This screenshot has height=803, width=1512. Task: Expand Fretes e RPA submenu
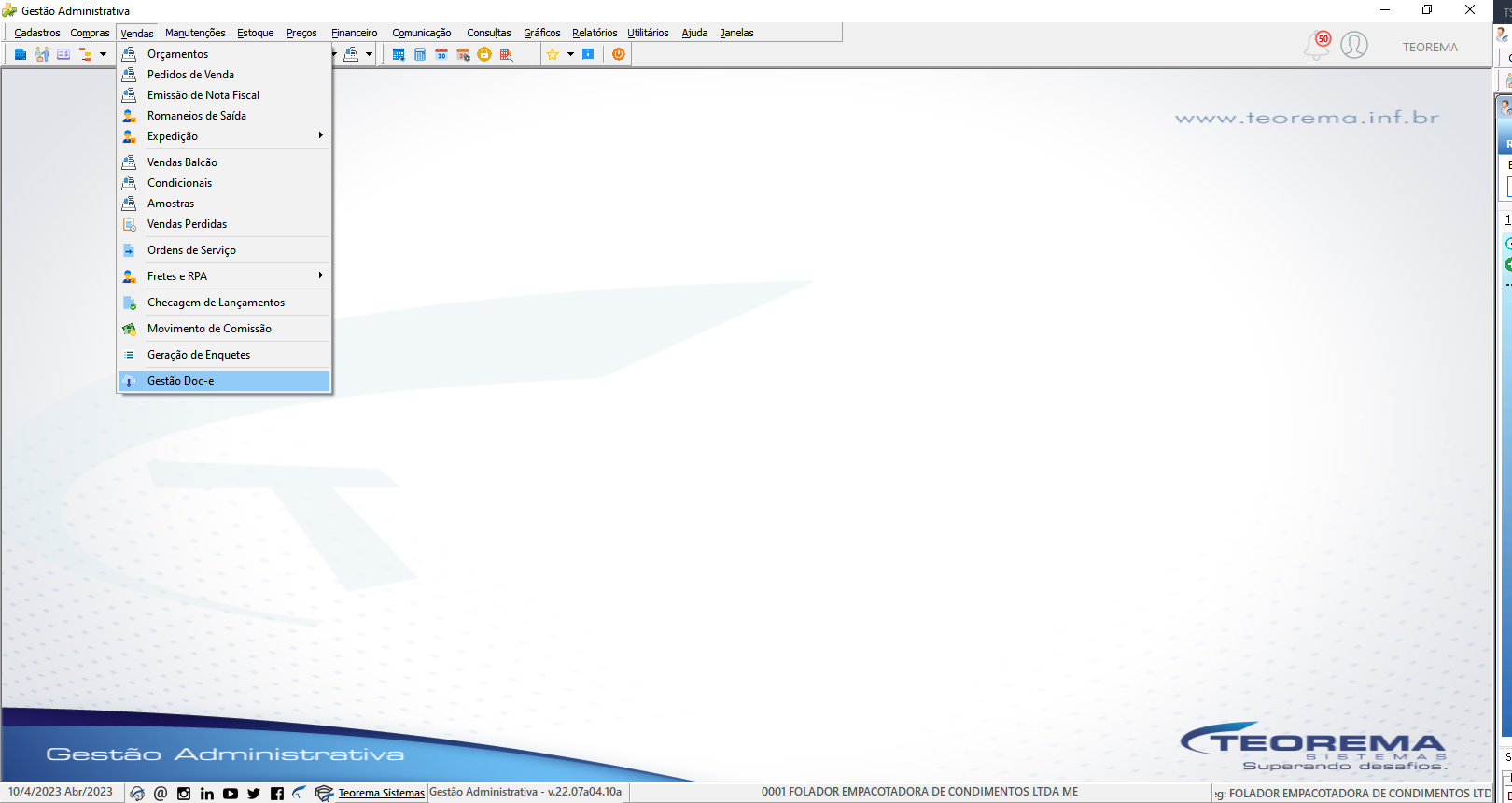224,276
